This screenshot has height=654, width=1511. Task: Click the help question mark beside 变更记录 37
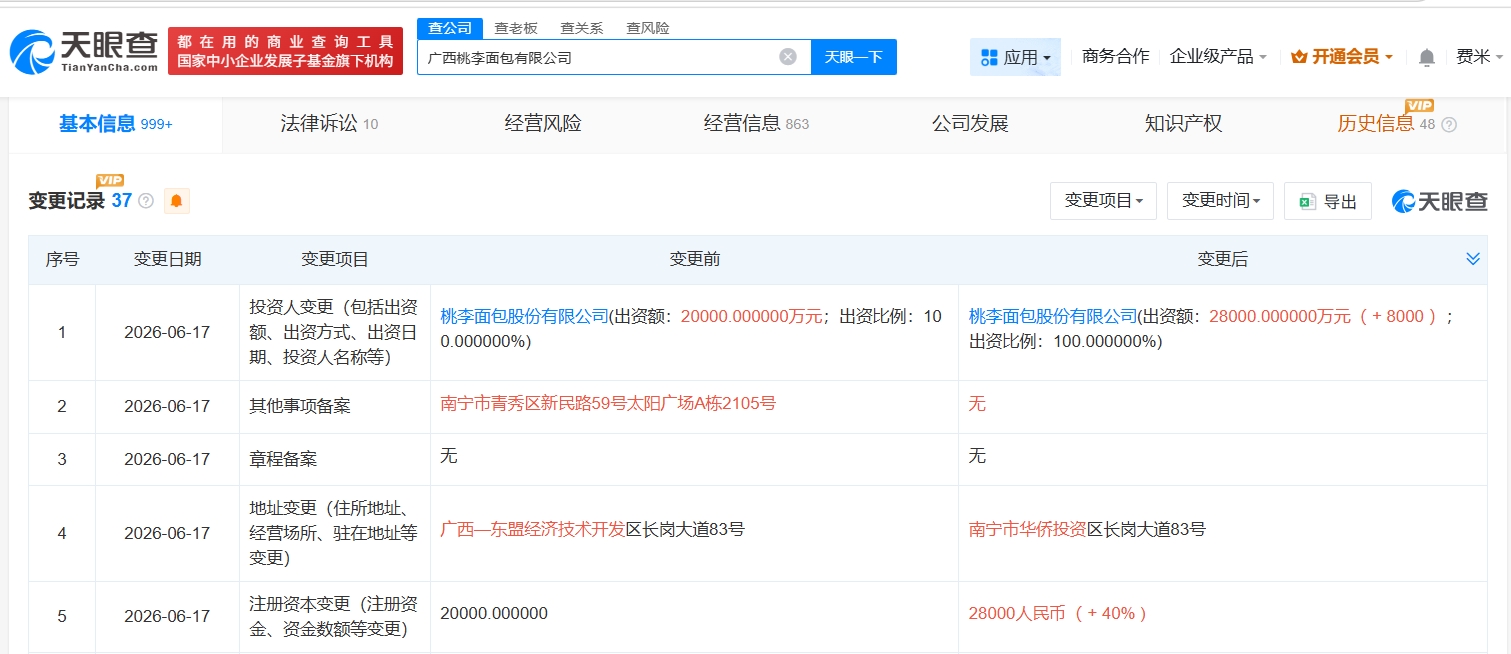146,201
